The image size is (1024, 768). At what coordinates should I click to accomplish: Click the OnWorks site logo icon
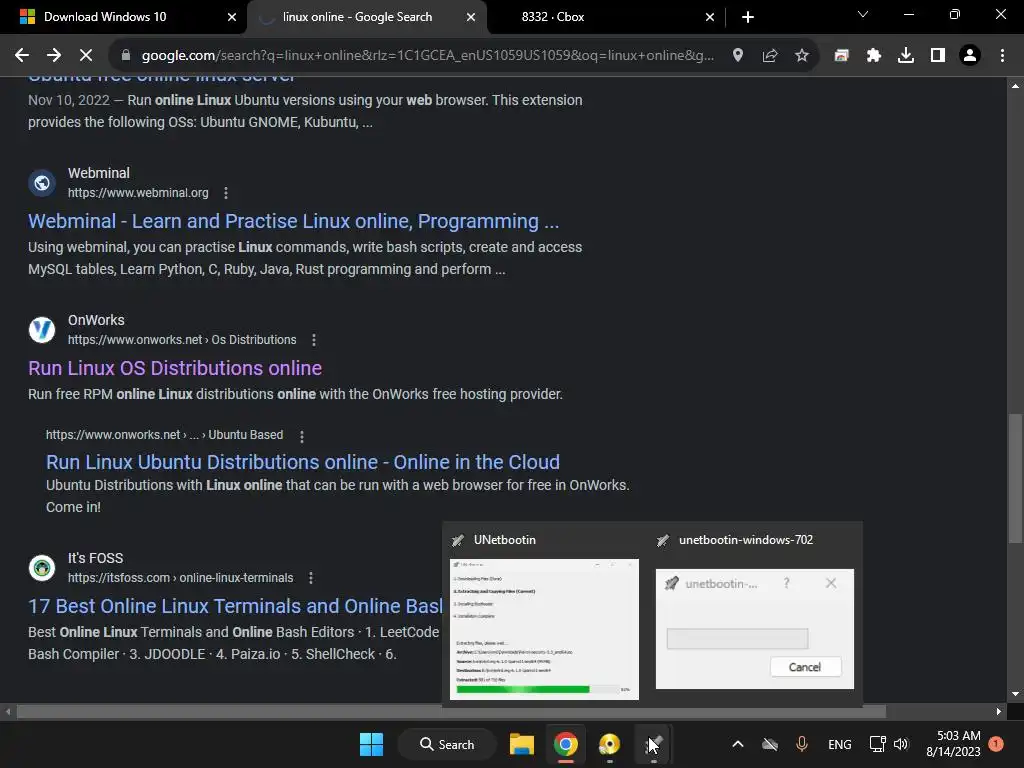point(42,330)
